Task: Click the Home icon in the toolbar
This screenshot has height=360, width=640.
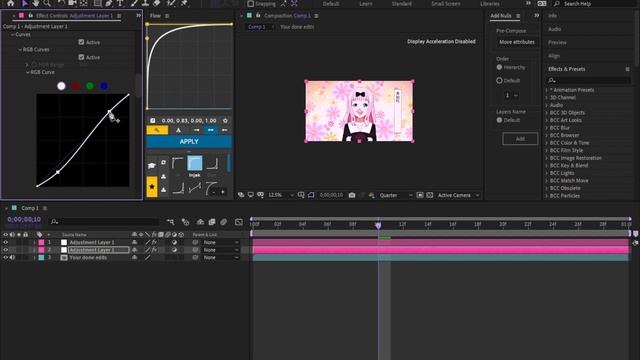Action: pos(10,3)
